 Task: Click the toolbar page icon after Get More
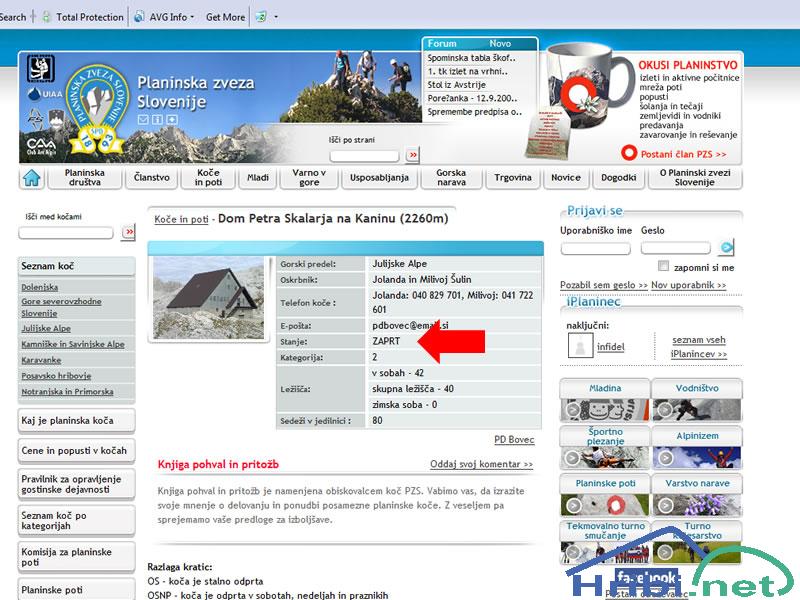[261, 17]
